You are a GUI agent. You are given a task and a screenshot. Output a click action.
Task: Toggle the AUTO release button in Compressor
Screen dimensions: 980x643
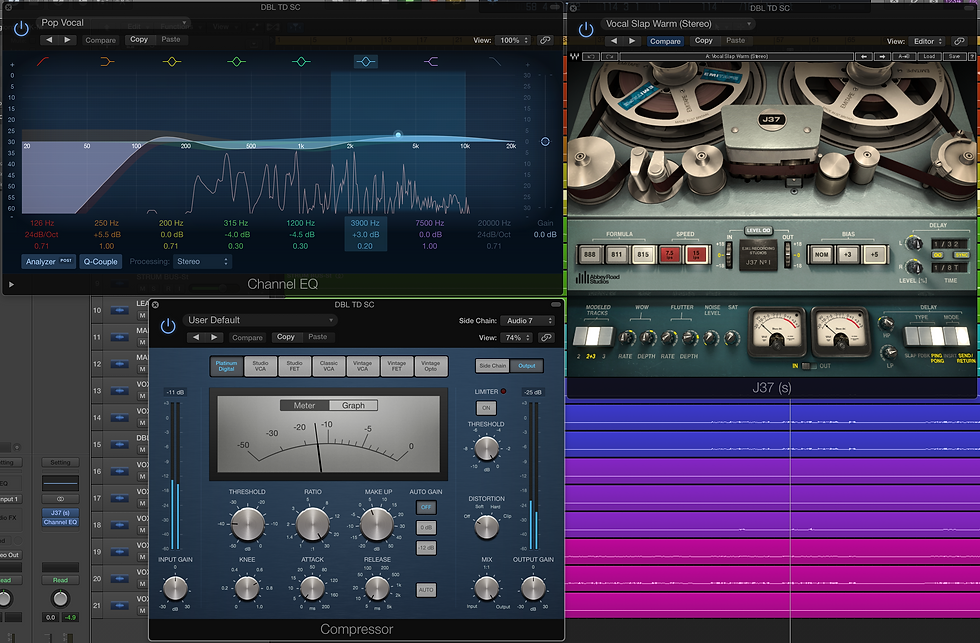click(x=426, y=590)
